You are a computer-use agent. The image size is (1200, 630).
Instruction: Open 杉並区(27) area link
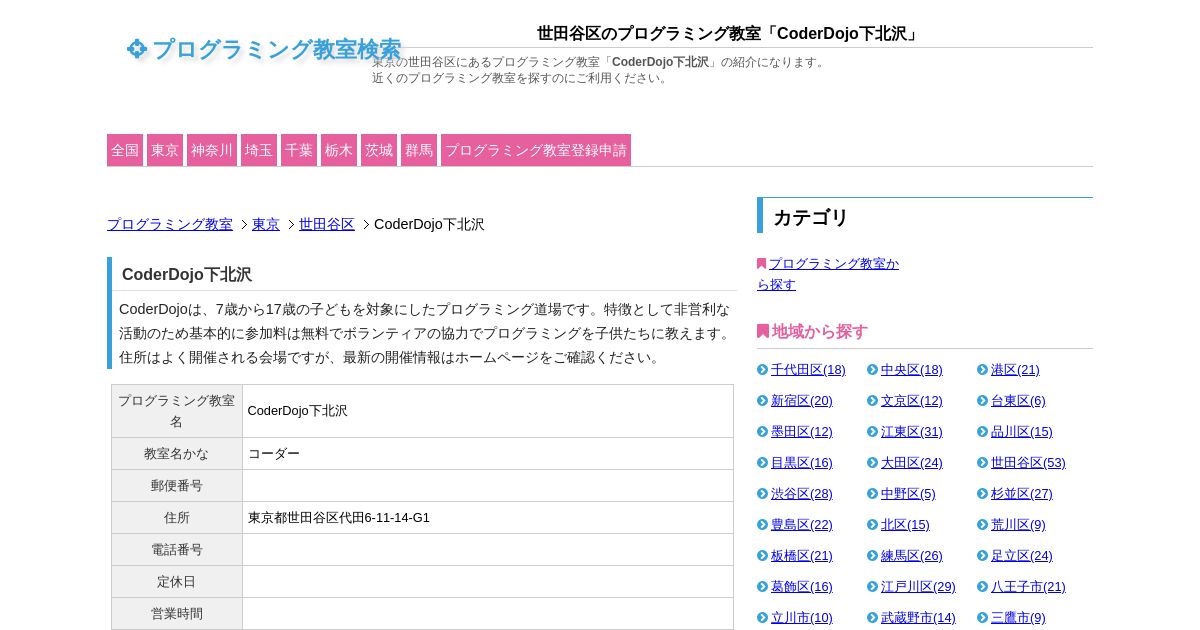[1022, 494]
